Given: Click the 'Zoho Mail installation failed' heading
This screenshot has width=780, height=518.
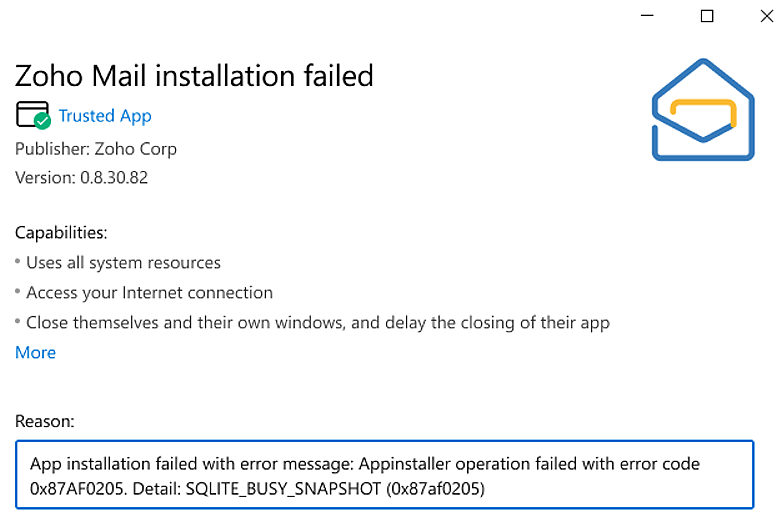Looking at the screenshot, I should [x=194, y=75].
